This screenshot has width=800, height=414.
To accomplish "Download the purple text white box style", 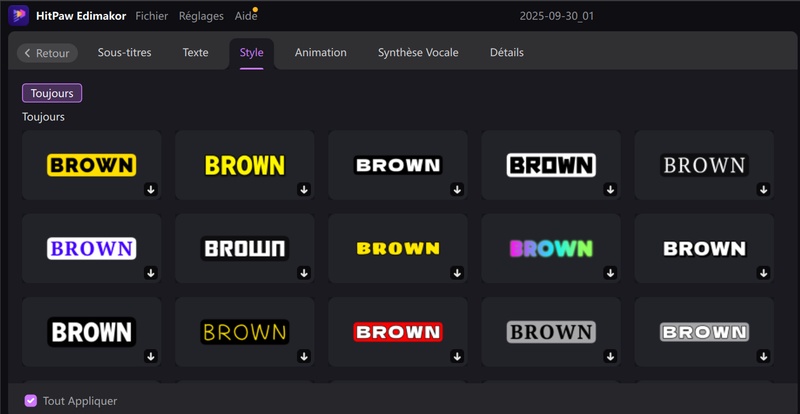I will 150,272.
